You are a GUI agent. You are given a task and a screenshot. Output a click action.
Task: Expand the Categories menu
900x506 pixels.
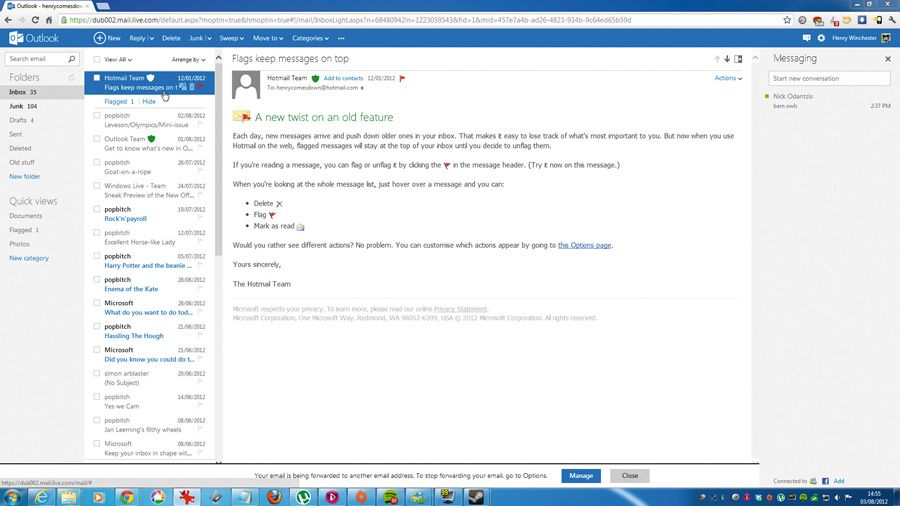(311, 38)
